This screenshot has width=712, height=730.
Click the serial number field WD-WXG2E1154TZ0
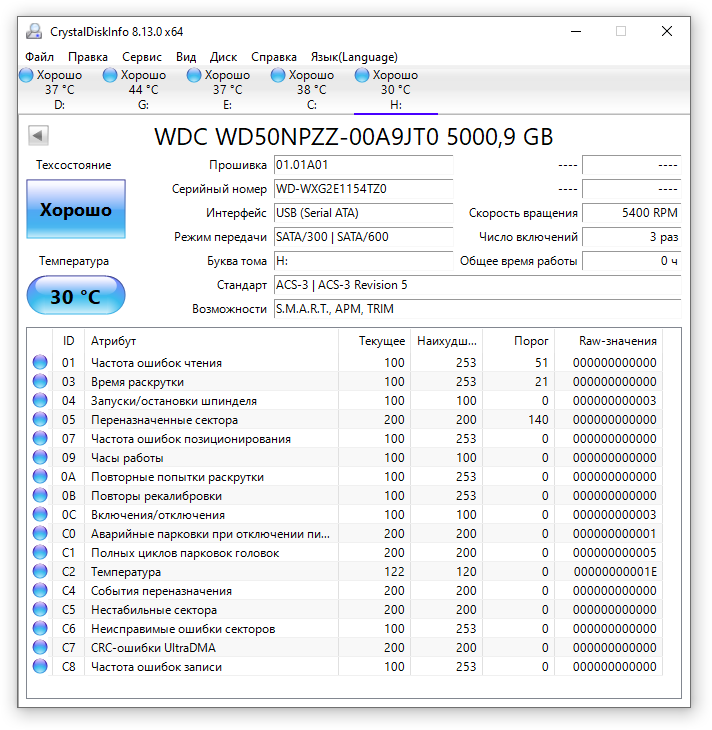tap(363, 189)
